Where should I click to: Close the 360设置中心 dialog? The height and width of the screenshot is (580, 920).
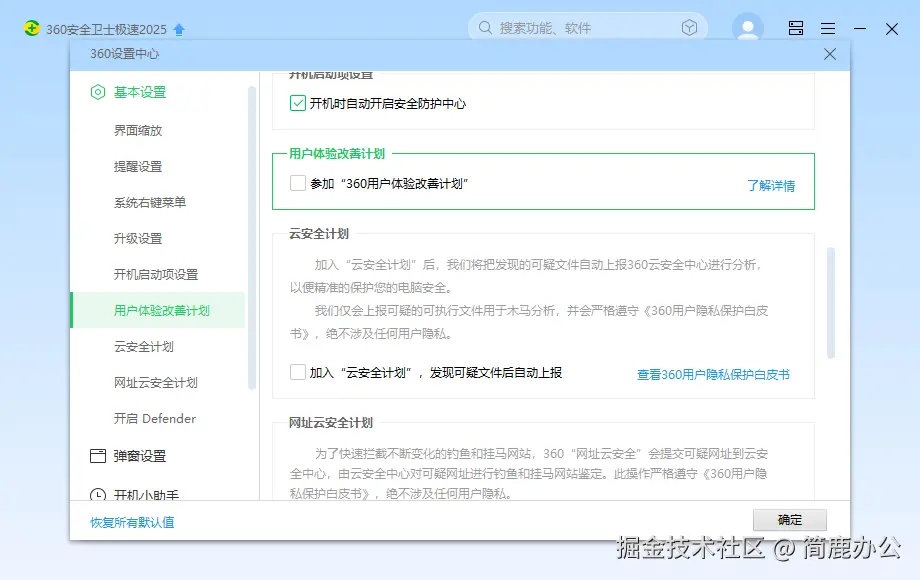(x=830, y=54)
